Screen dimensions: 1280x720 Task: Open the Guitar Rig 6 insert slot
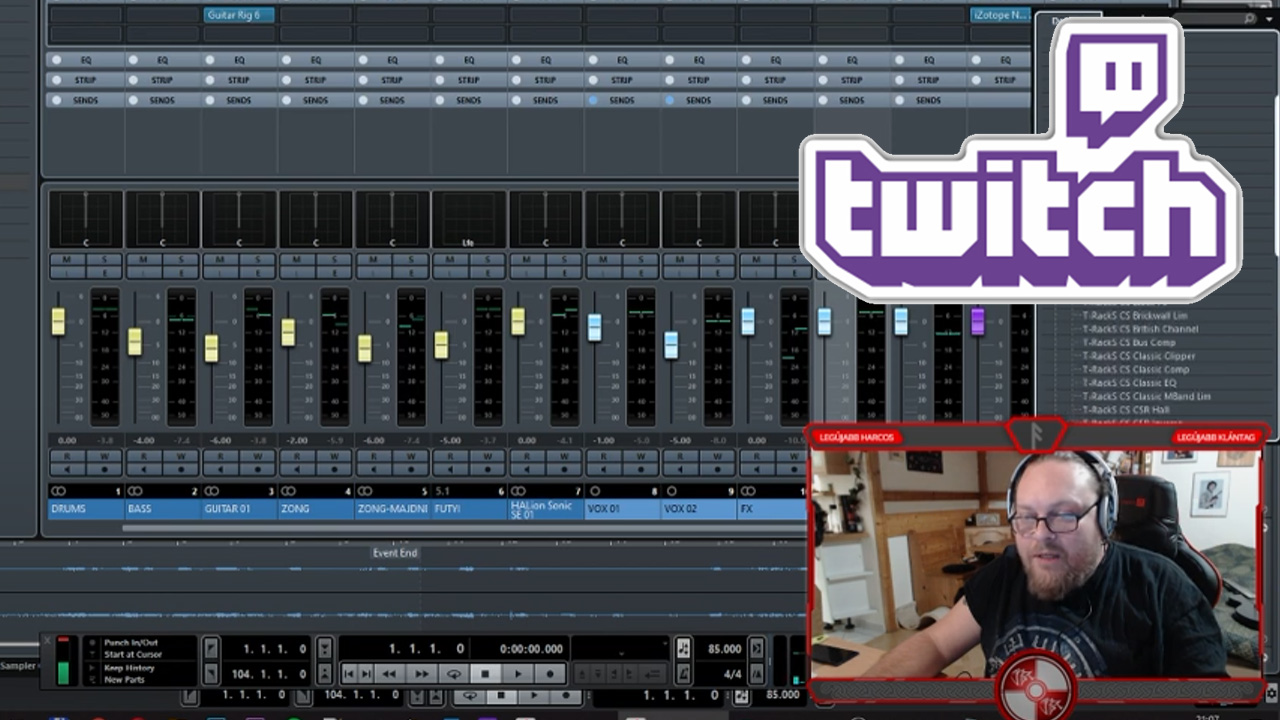point(239,15)
